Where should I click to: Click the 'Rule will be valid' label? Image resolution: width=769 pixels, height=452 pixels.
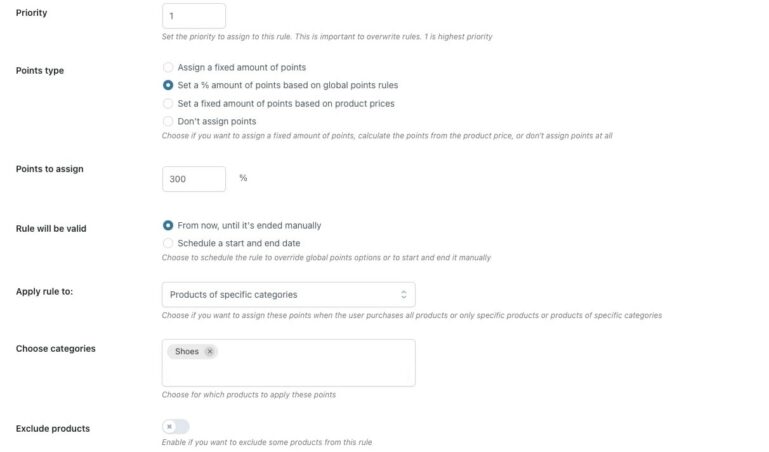click(51, 228)
